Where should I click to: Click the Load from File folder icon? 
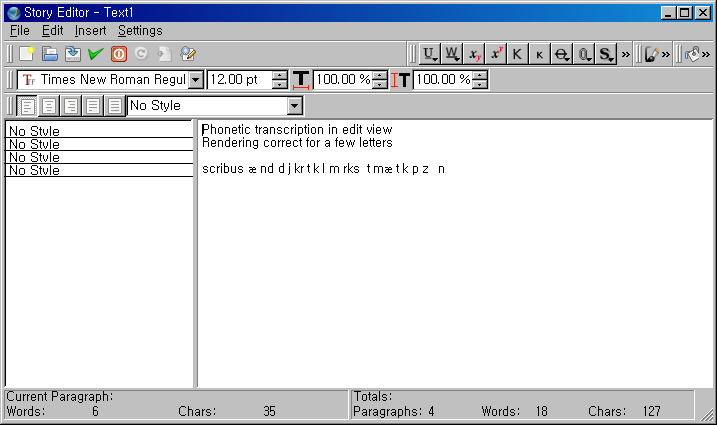point(50,54)
